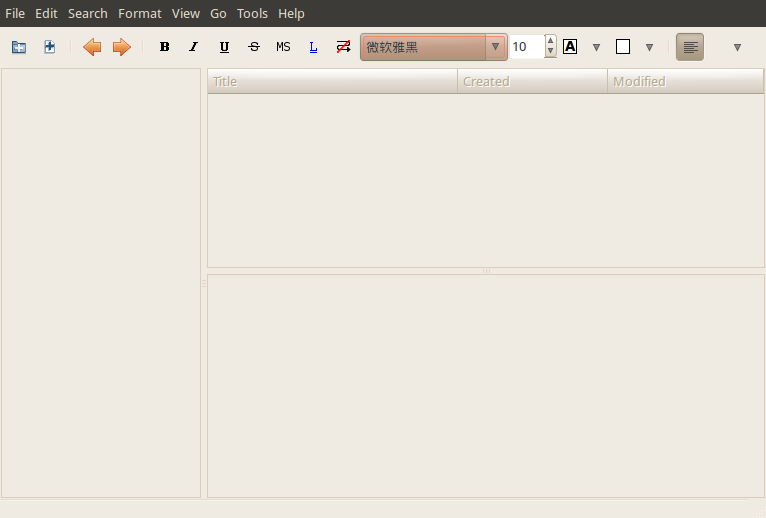Sort by the Title column header

(x=333, y=81)
